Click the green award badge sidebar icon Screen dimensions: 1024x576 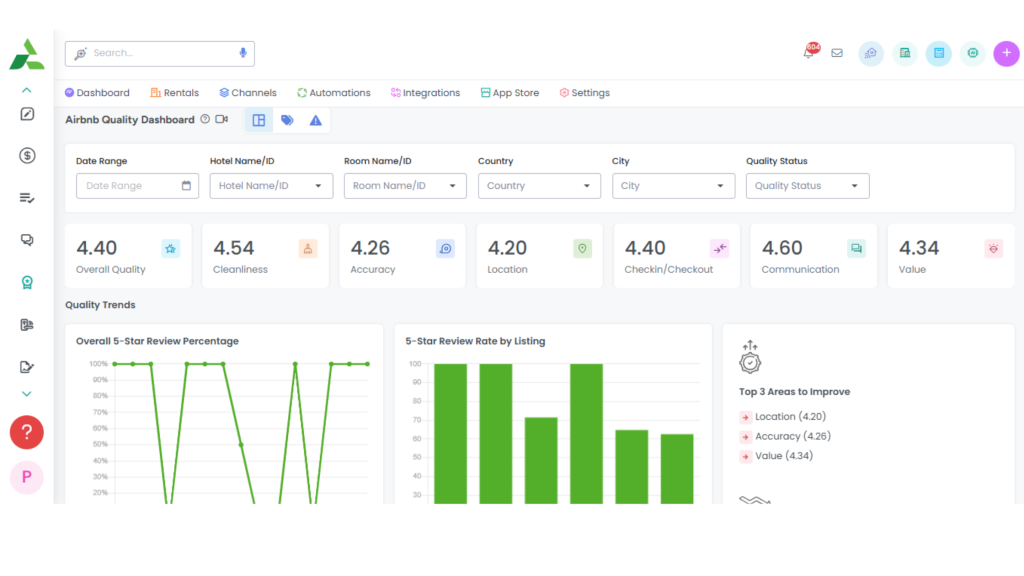click(27, 283)
